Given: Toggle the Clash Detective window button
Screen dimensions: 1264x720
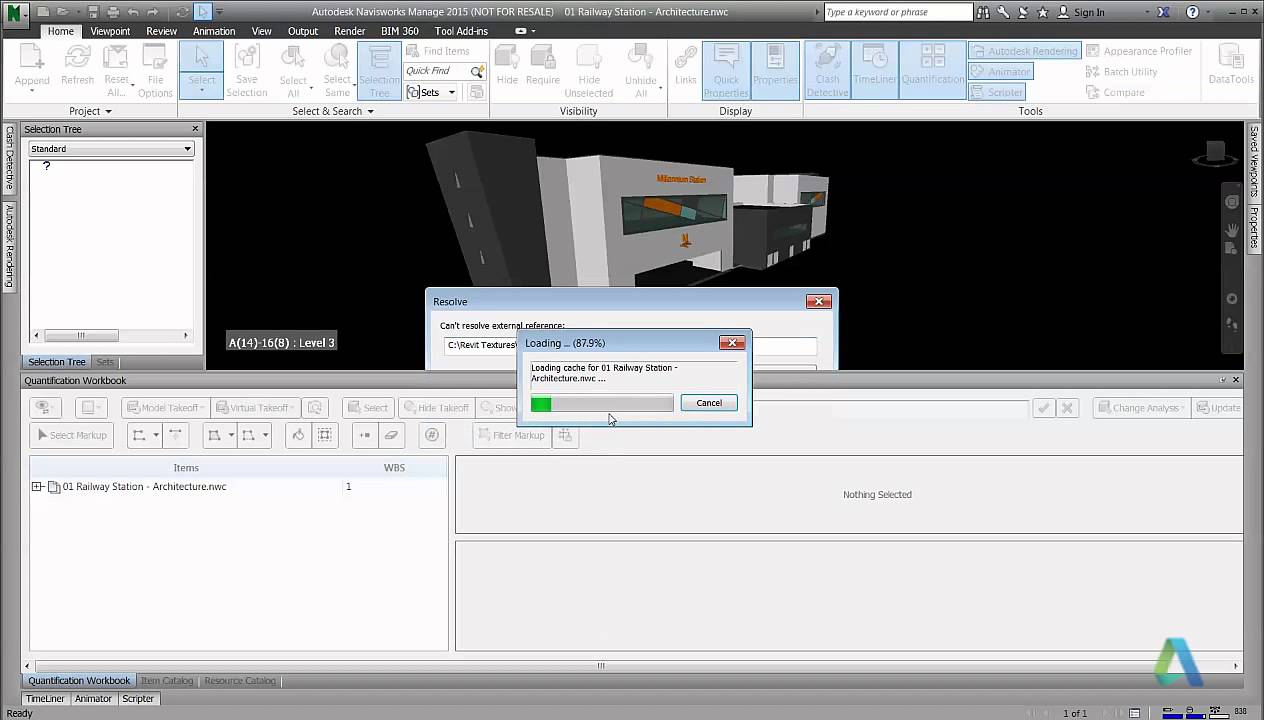Looking at the screenshot, I should 827,70.
